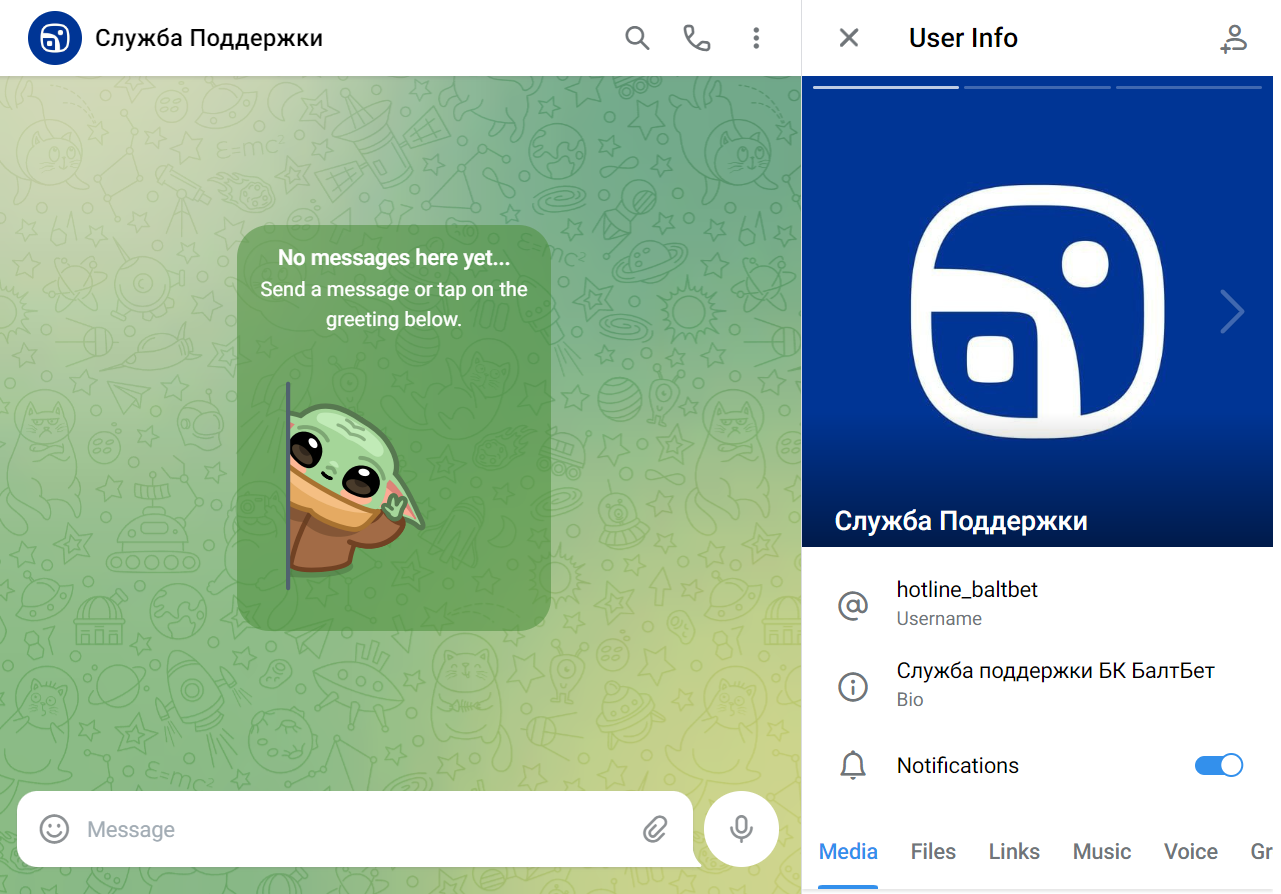Screen dimensions: 1281x894
Task: Show next profile photo with right chevron
Action: click(x=1232, y=312)
